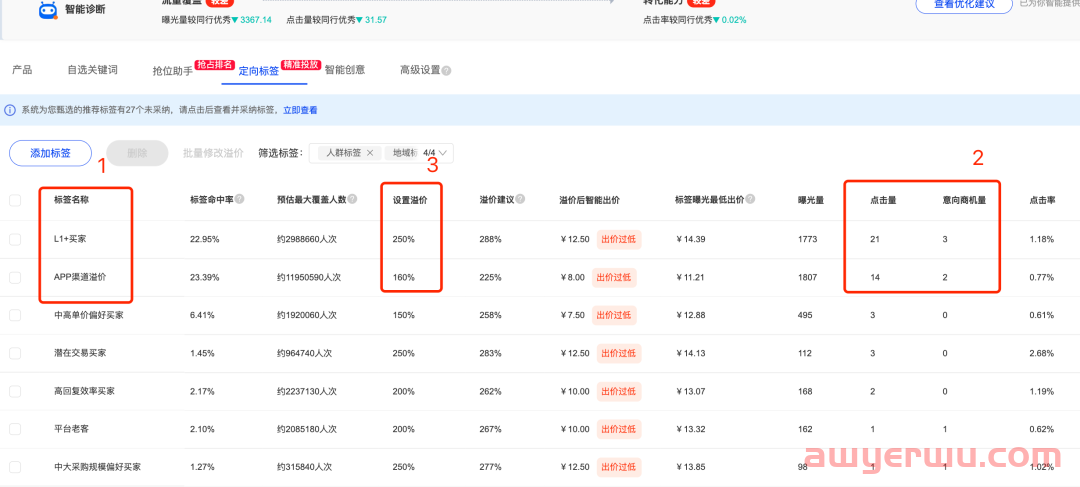The height and width of the screenshot is (487, 1080).
Task: Go to the 智能创意 tab
Action: [345, 70]
